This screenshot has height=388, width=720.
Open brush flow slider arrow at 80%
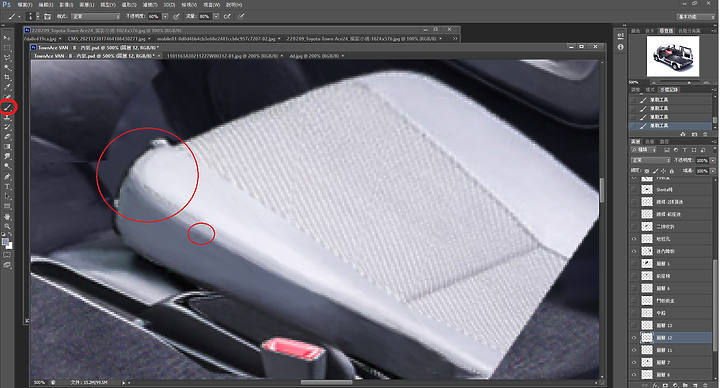tap(216, 16)
